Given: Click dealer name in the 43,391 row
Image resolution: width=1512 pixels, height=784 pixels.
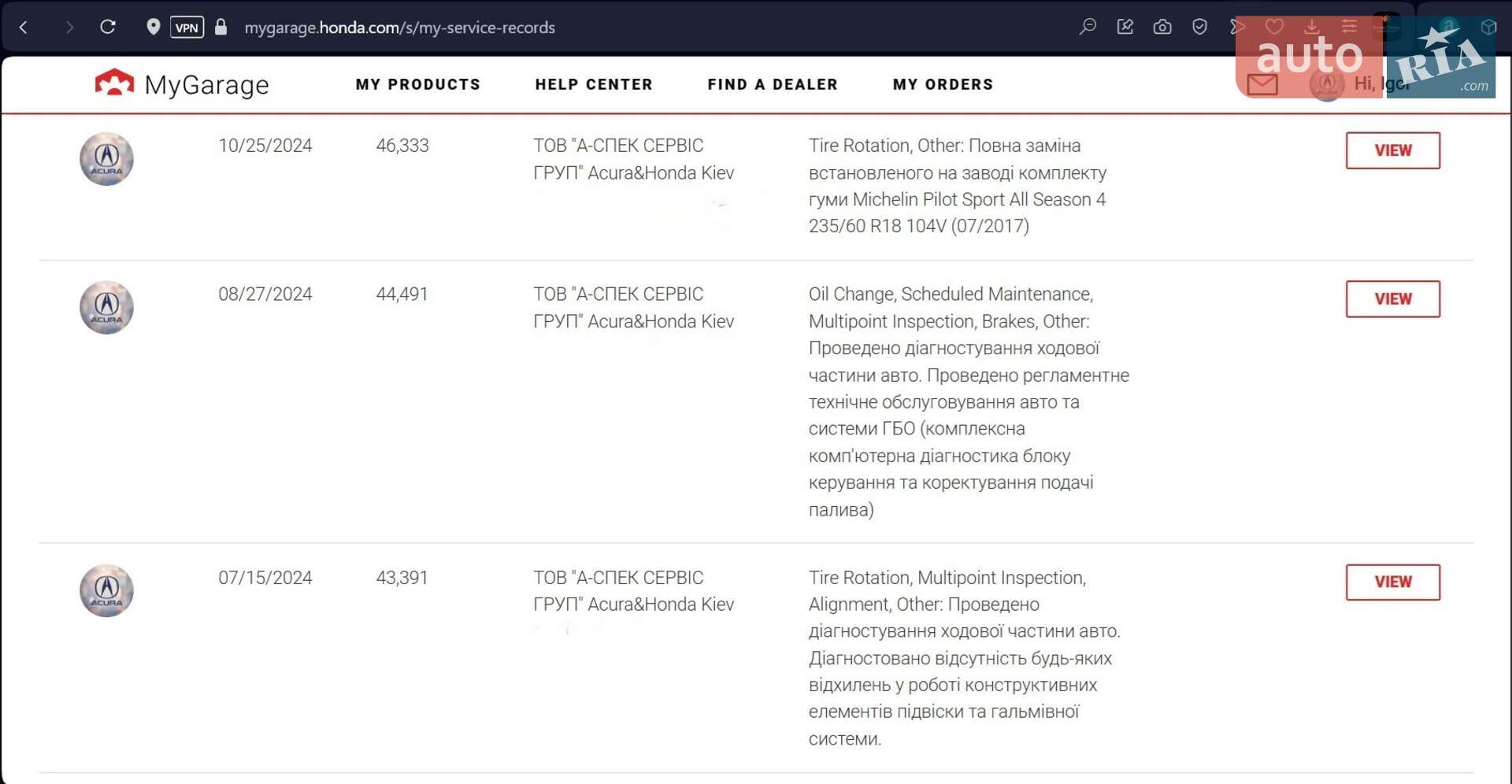Looking at the screenshot, I should click(634, 591).
